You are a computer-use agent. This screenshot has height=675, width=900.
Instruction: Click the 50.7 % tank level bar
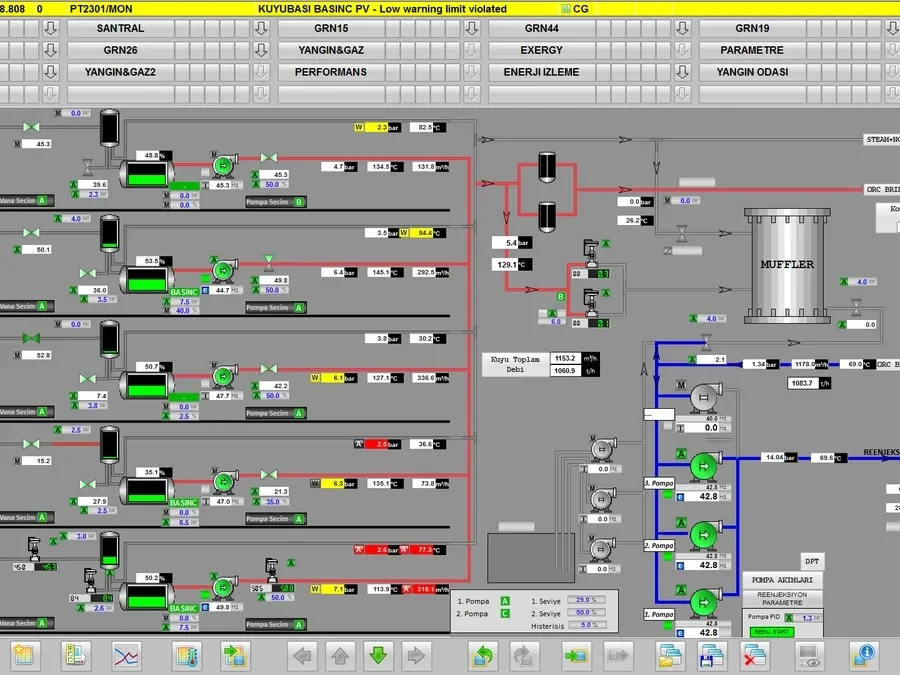pyautogui.click(x=146, y=385)
